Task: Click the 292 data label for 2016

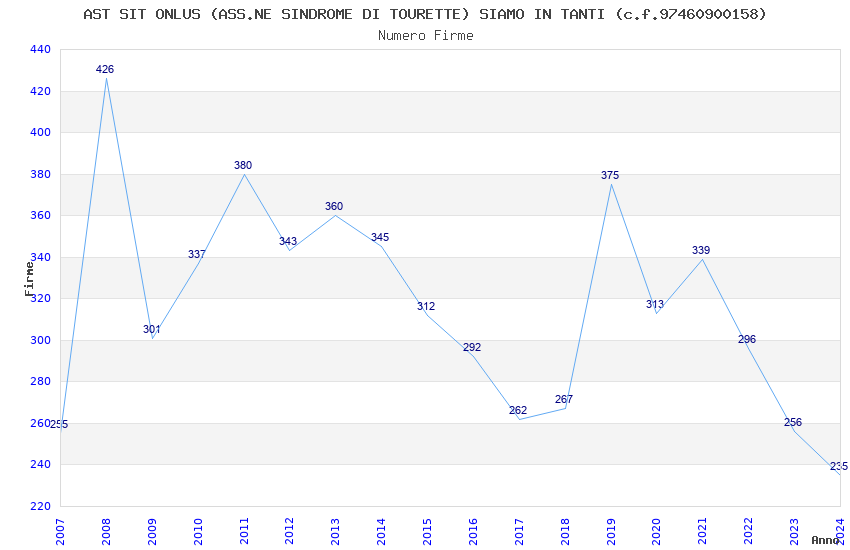Action: (x=472, y=347)
